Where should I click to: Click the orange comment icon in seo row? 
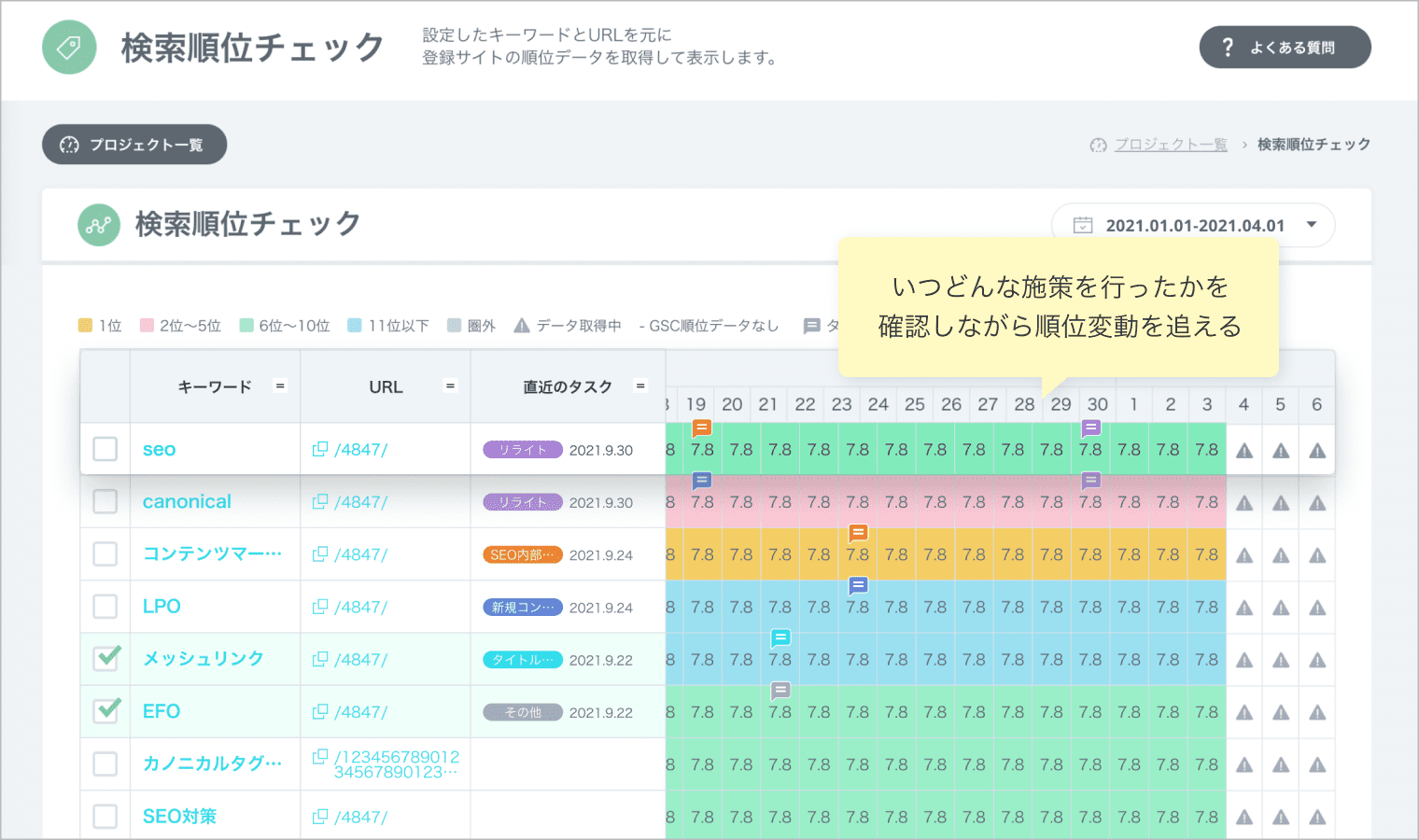click(x=702, y=428)
